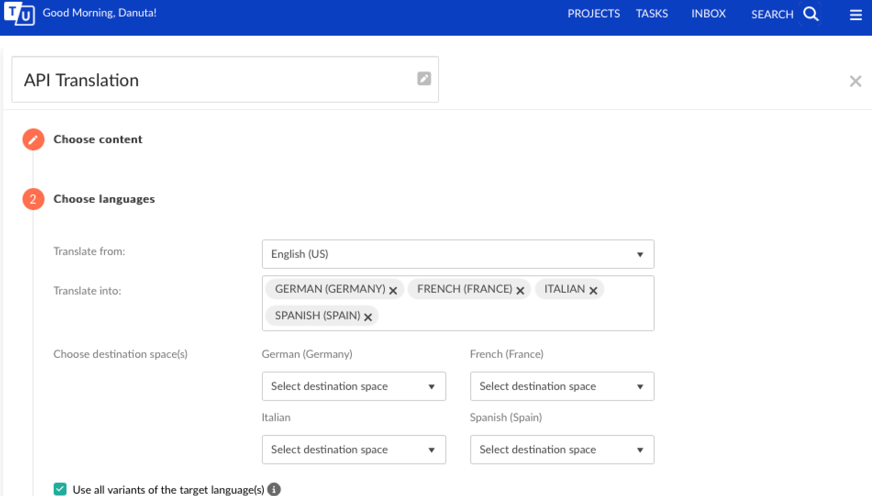Remove French (France) language tag
This screenshot has width=872, height=496.
click(x=521, y=290)
